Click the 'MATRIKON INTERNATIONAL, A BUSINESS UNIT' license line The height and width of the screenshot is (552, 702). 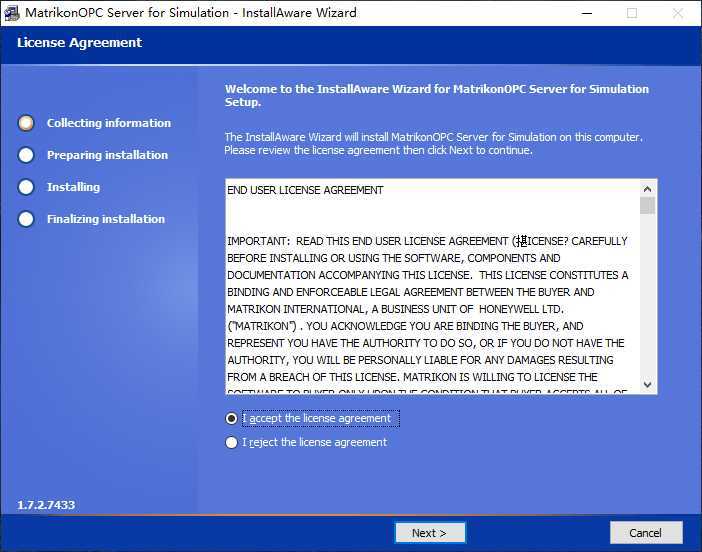pos(396,309)
